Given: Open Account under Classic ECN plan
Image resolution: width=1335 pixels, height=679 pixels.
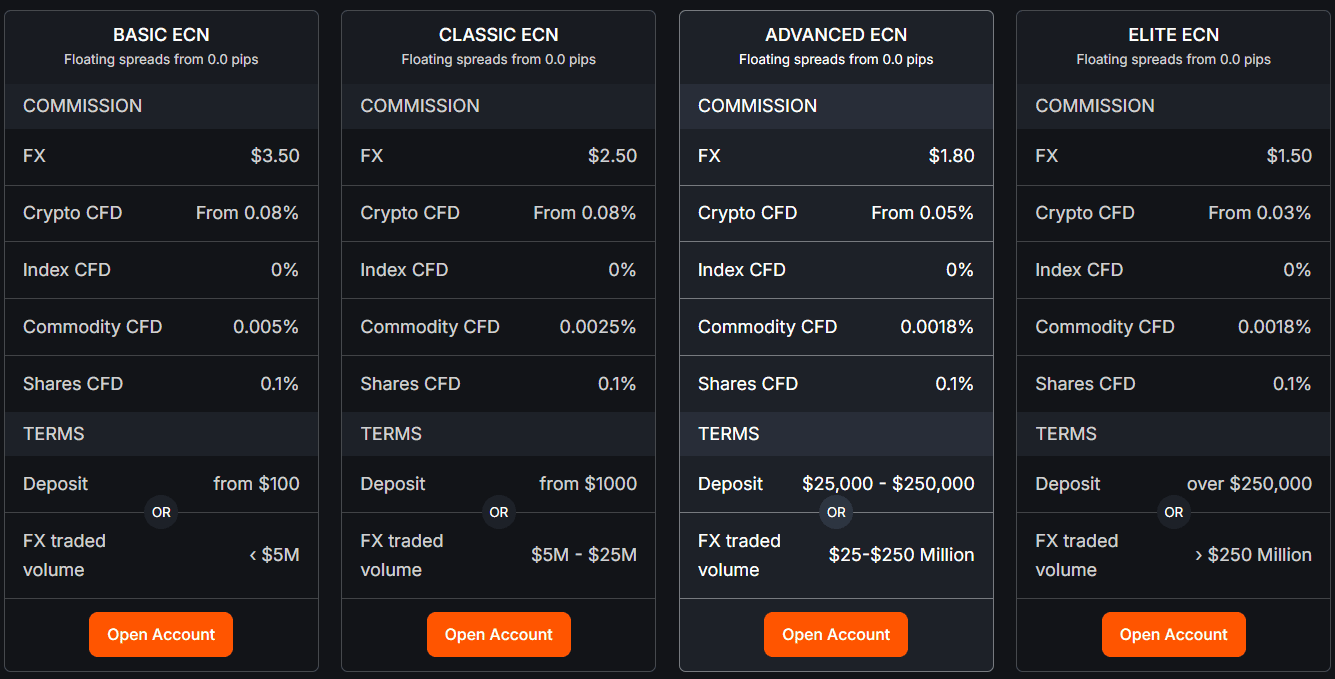Looking at the screenshot, I should (498, 634).
